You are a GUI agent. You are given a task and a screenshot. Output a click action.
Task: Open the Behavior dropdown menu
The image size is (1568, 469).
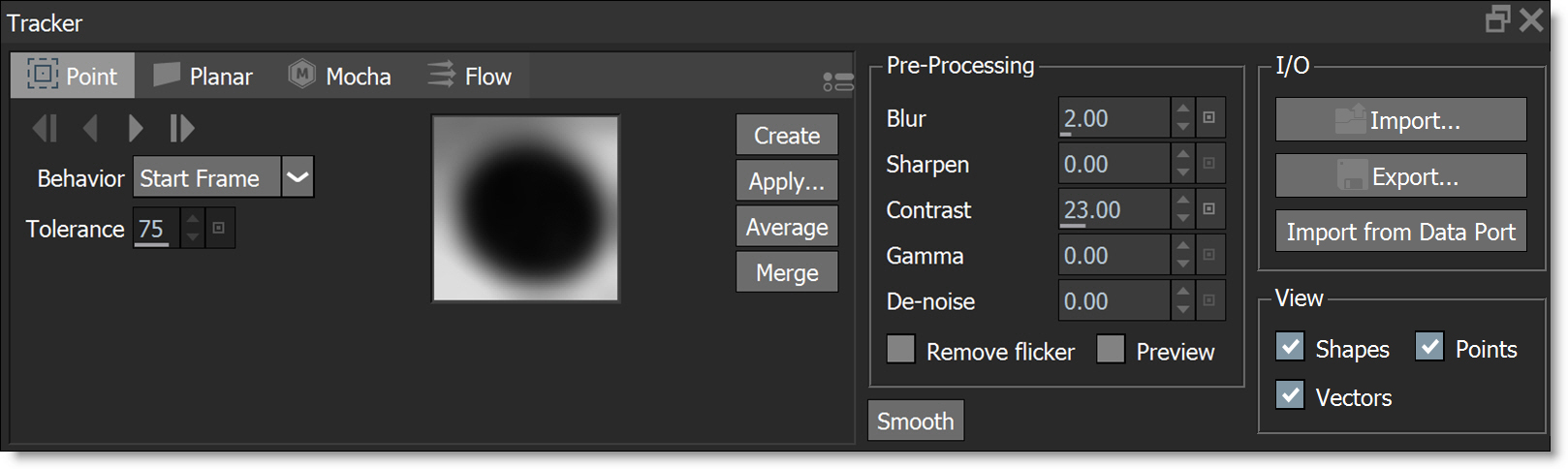pos(298,177)
